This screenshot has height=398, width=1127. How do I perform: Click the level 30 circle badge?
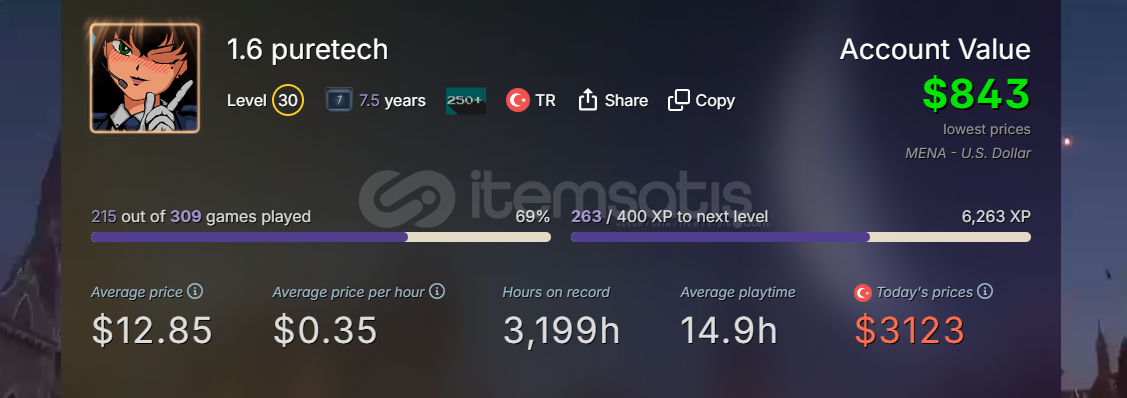tap(288, 101)
